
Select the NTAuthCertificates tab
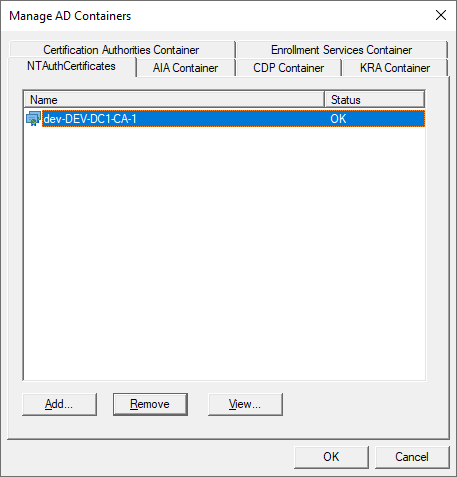[71, 66]
